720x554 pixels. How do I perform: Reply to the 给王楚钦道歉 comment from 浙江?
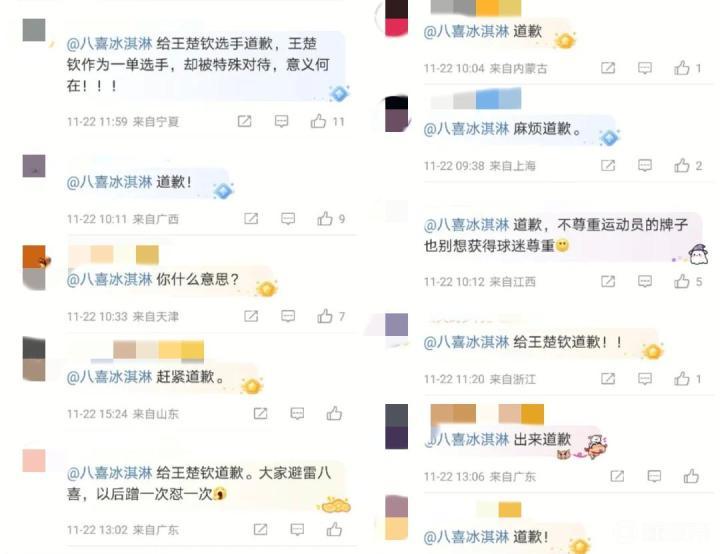click(x=645, y=379)
